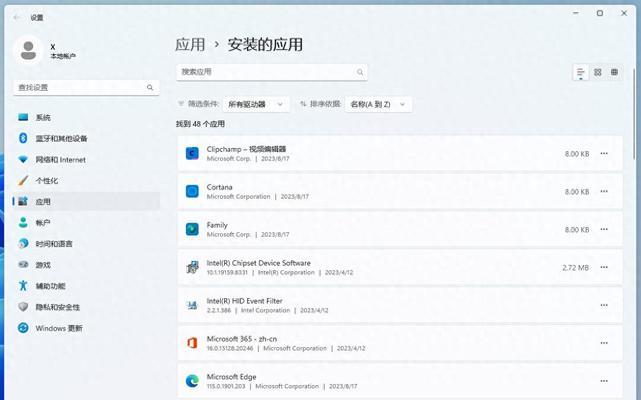Screen dimensions: 641x400
Task: Select 应用 in the sidebar
Action: pos(86,202)
